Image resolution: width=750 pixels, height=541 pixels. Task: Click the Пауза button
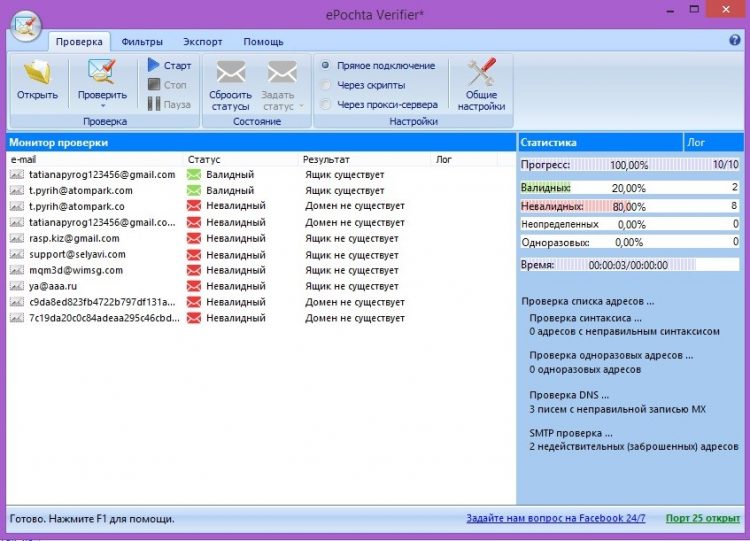(x=169, y=104)
